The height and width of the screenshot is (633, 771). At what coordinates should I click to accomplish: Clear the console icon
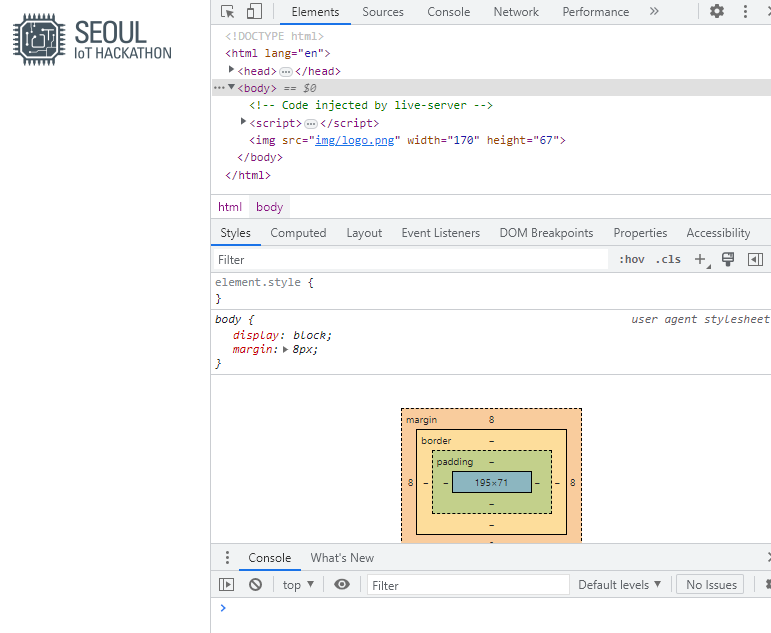point(255,584)
